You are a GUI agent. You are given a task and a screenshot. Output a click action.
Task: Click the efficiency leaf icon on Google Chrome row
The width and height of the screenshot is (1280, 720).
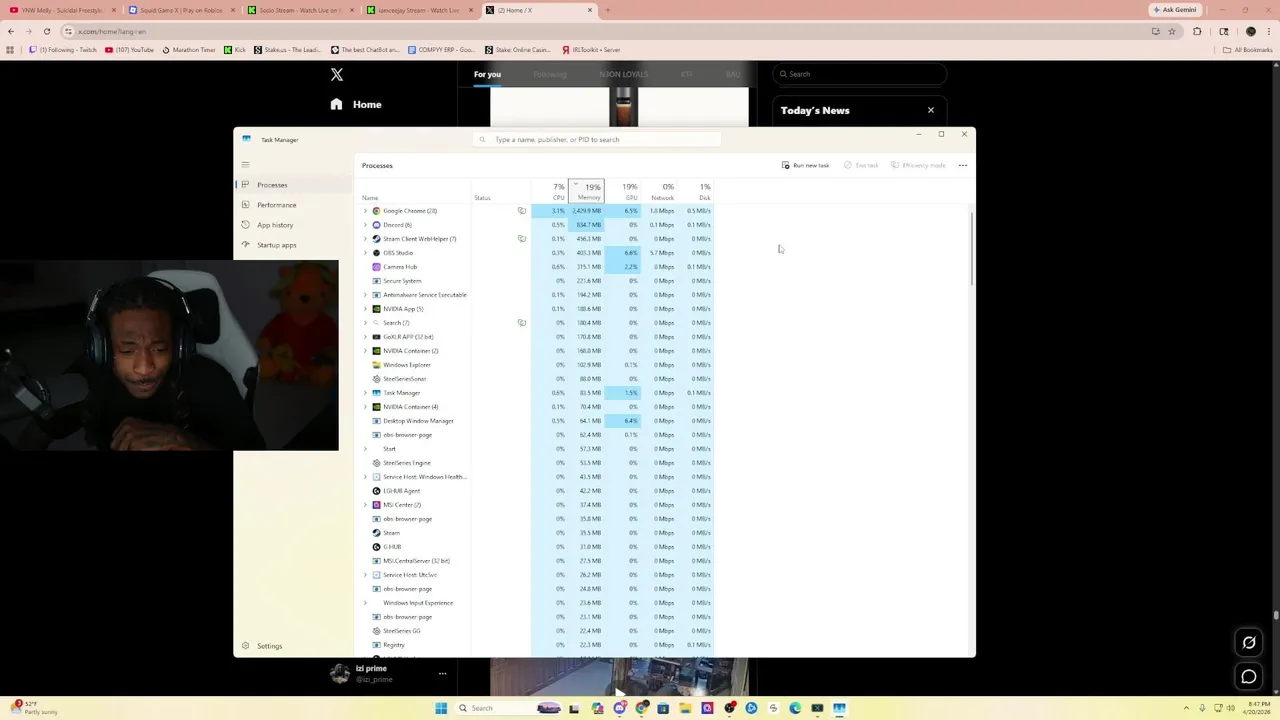521,211
